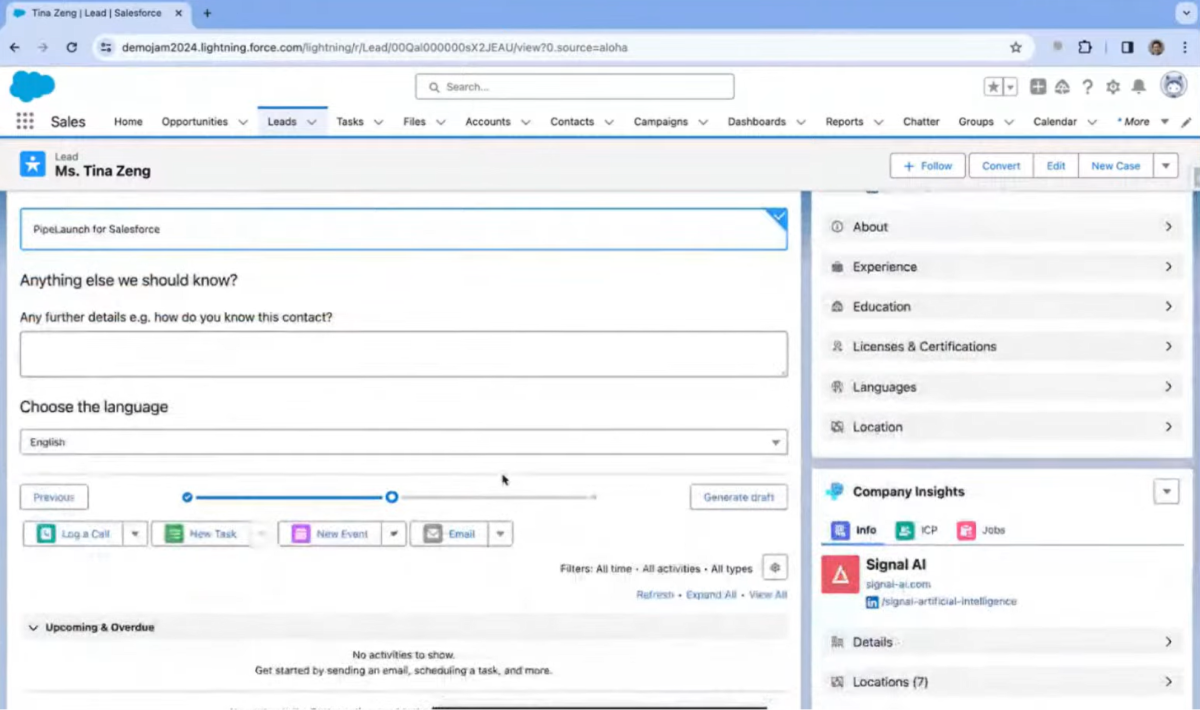Follow this lead record
This screenshot has width=1200, height=710.
tap(928, 166)
